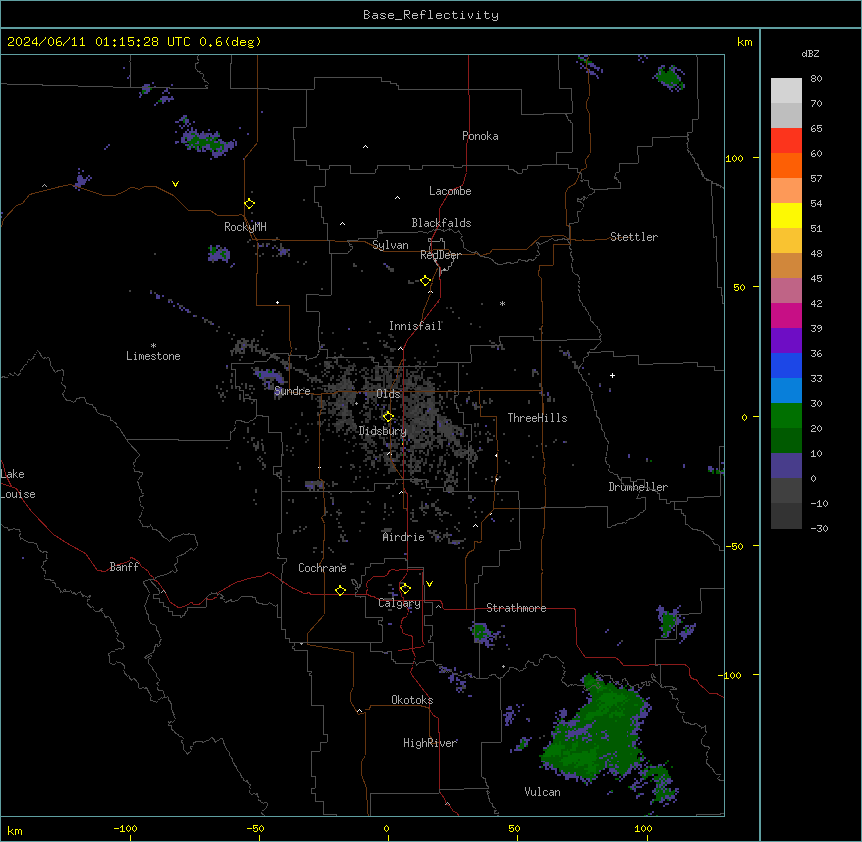
Task: Click the purple 36-39 dBZ legend swatch
Action: 786,340
